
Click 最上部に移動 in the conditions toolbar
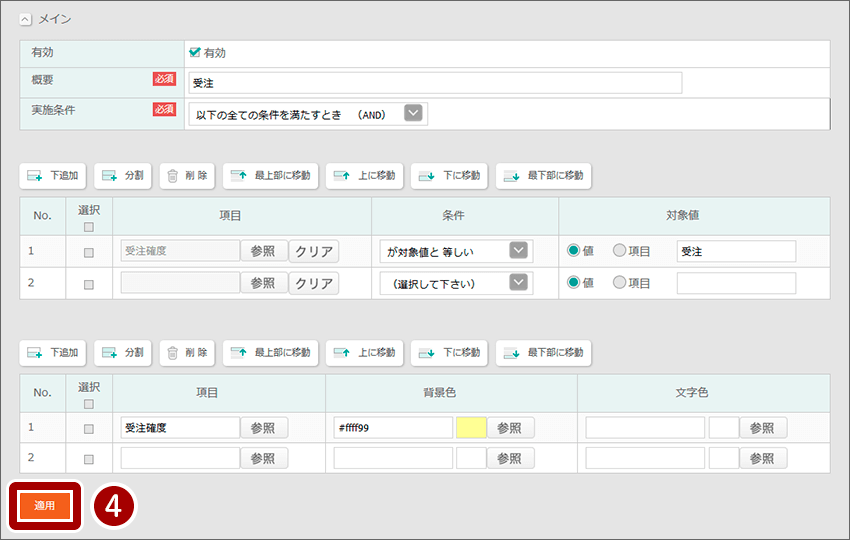(271, 176)
